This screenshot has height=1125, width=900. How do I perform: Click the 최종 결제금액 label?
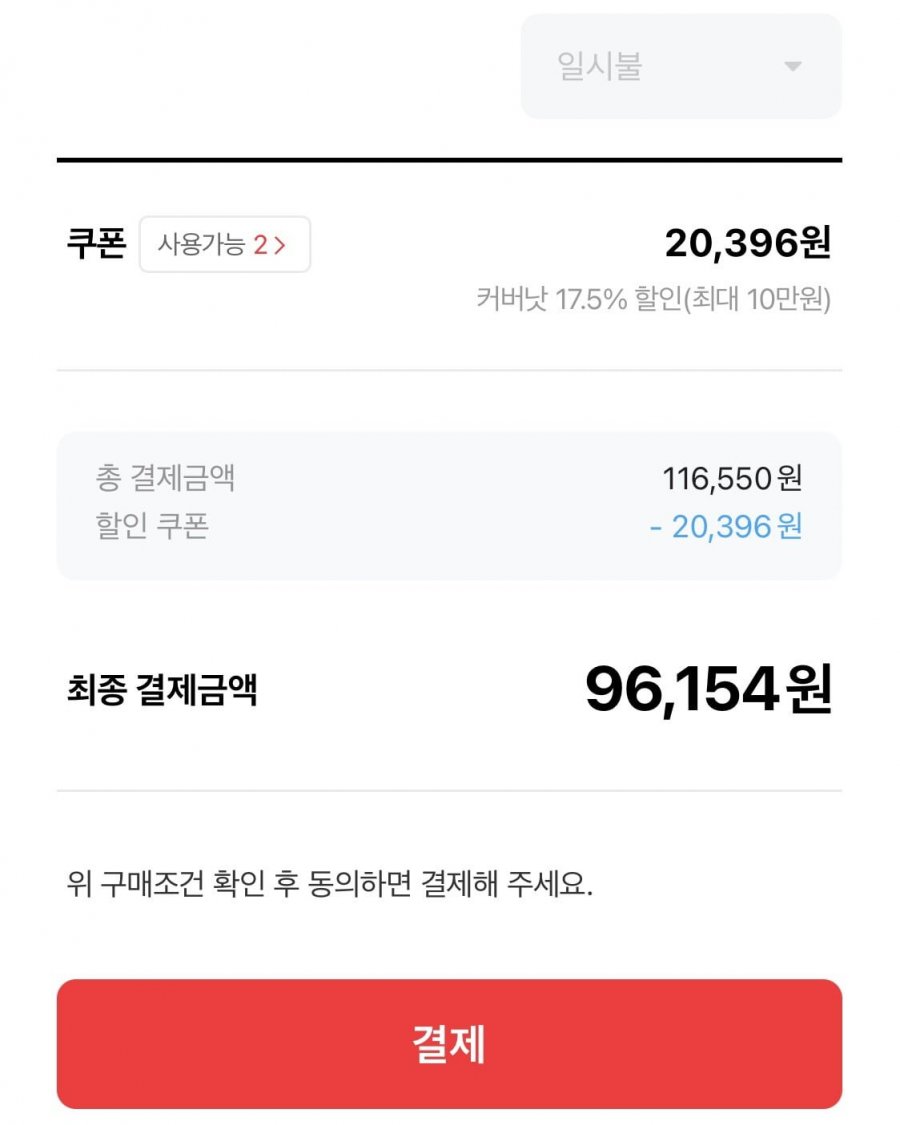(x=162, y=689)
